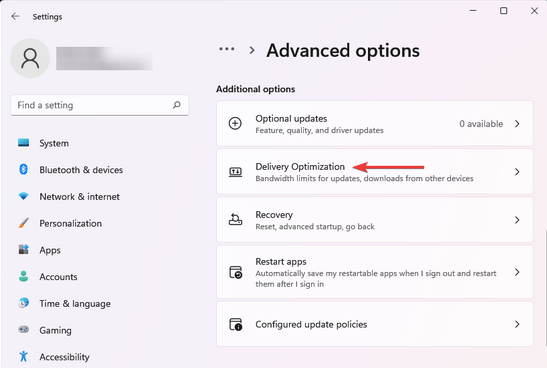The image size is (547, 368).
Task: Maximize the Settings window
Action: coord(503,11)
